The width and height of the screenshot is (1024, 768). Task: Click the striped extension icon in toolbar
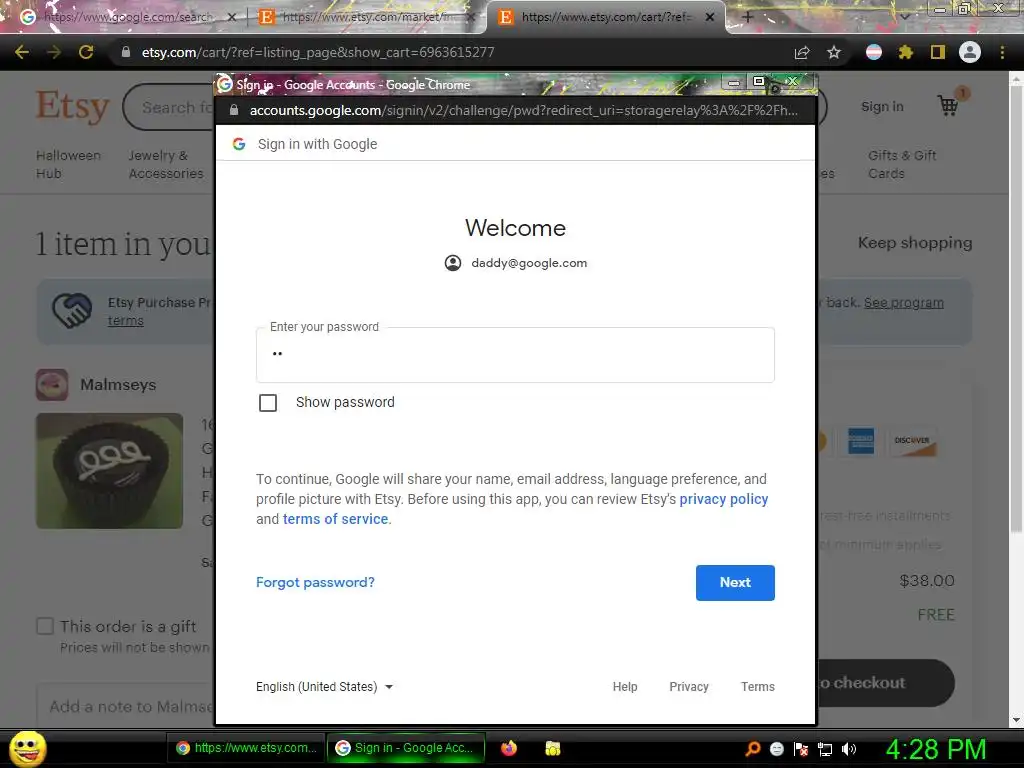coord(874,52)
